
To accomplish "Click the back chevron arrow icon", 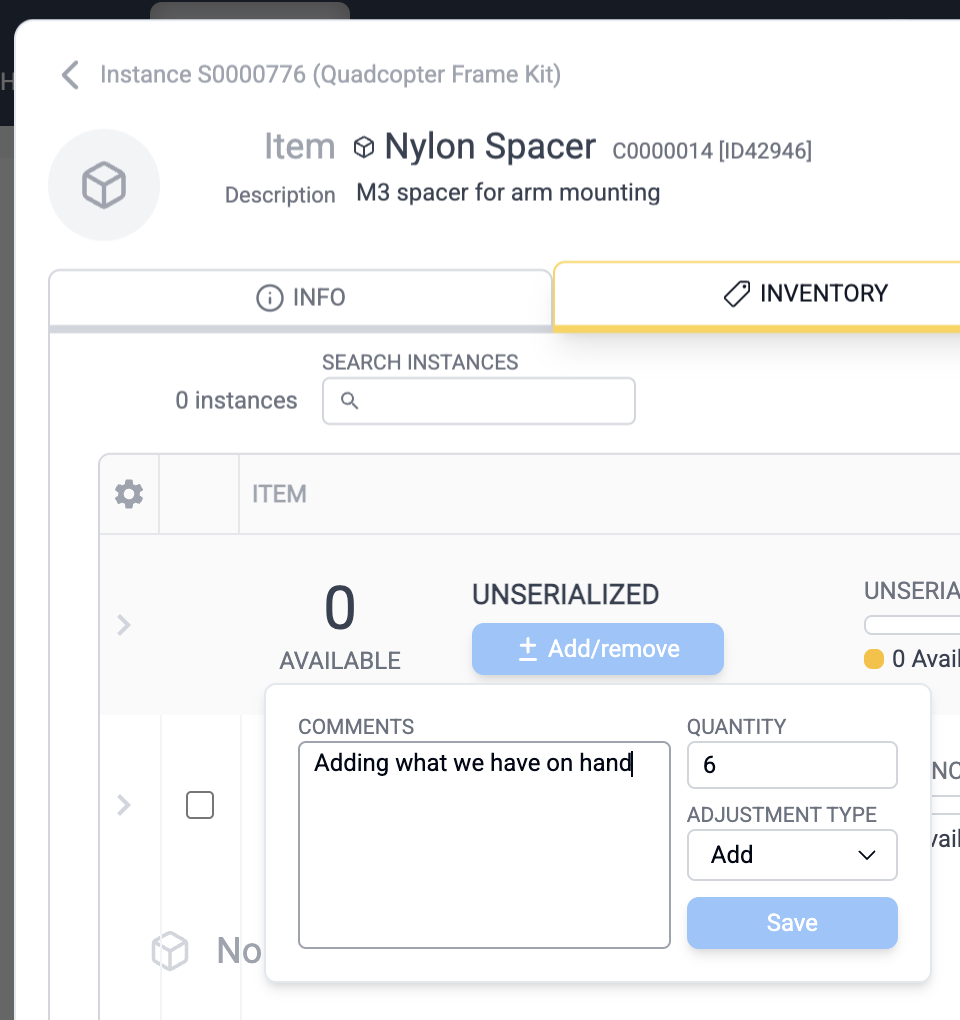I will pyautogui.click(x=70, y=75).
